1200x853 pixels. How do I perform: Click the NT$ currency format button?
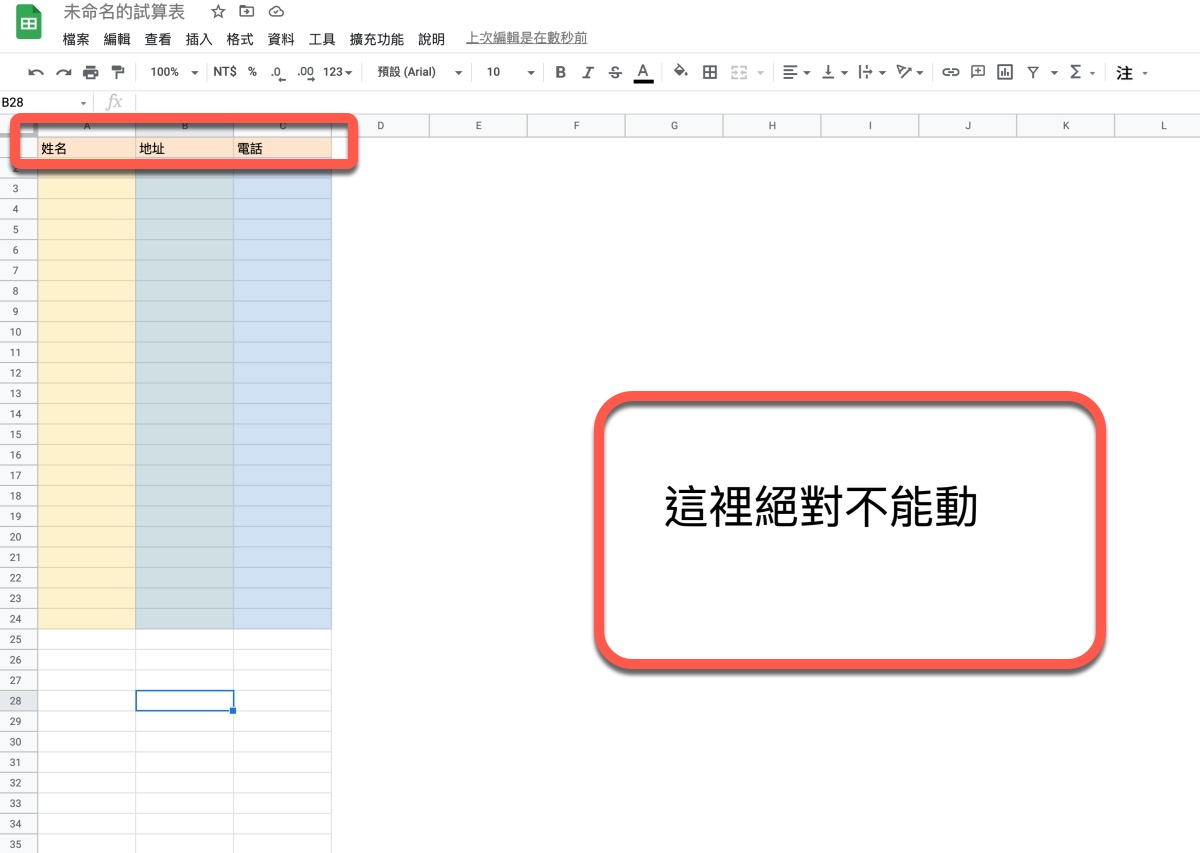pos(224,72)
